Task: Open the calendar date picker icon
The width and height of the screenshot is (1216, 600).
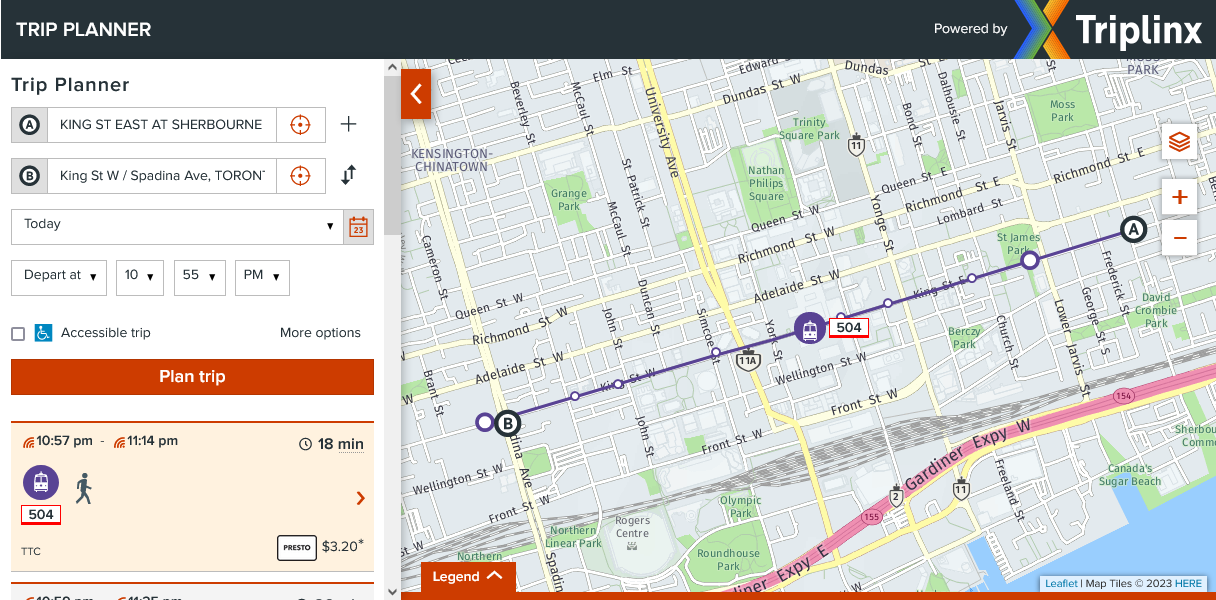Action: pyautogui.click(x=359, y=227)
